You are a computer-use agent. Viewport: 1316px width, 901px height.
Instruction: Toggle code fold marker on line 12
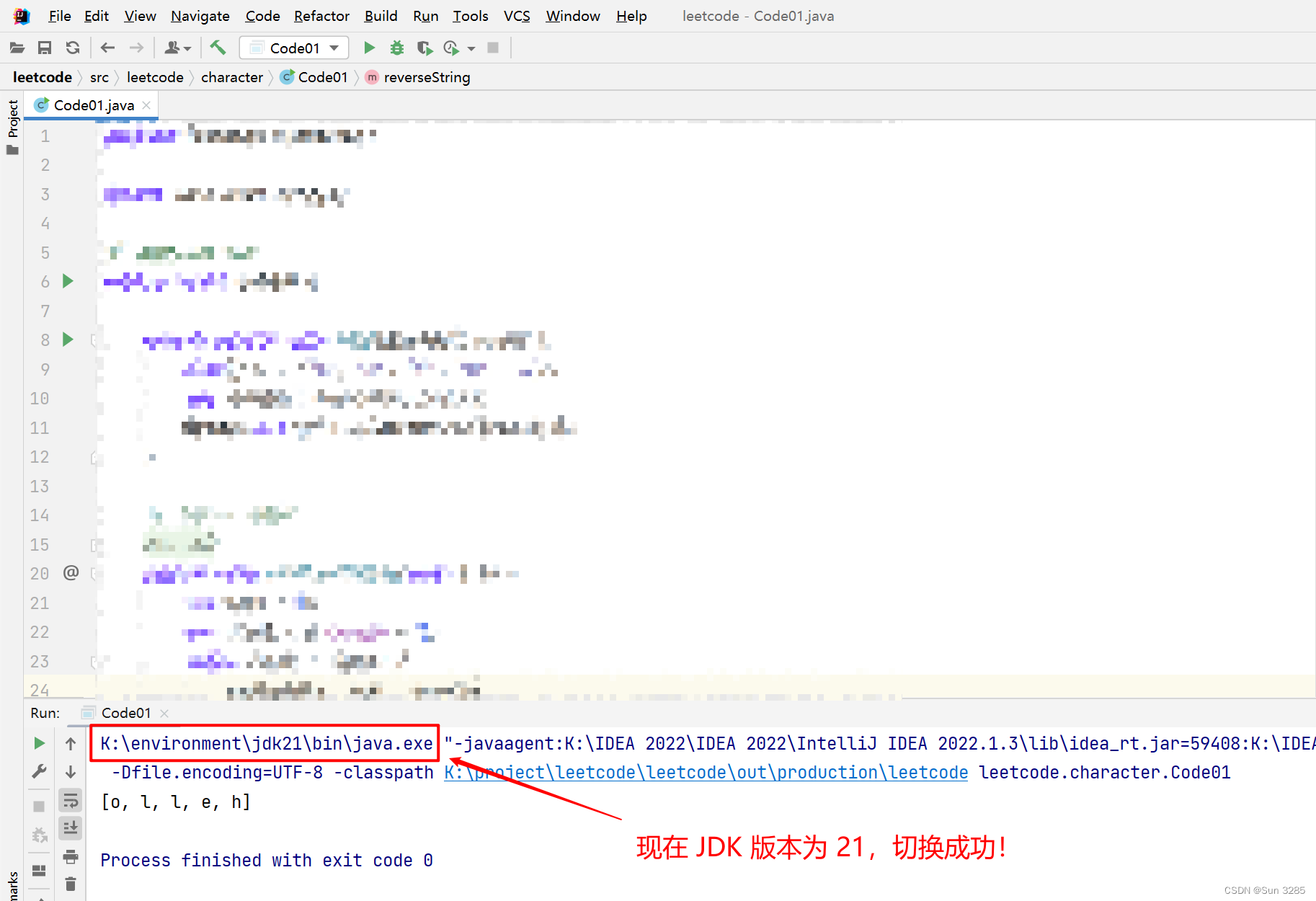tap(94, 457)
